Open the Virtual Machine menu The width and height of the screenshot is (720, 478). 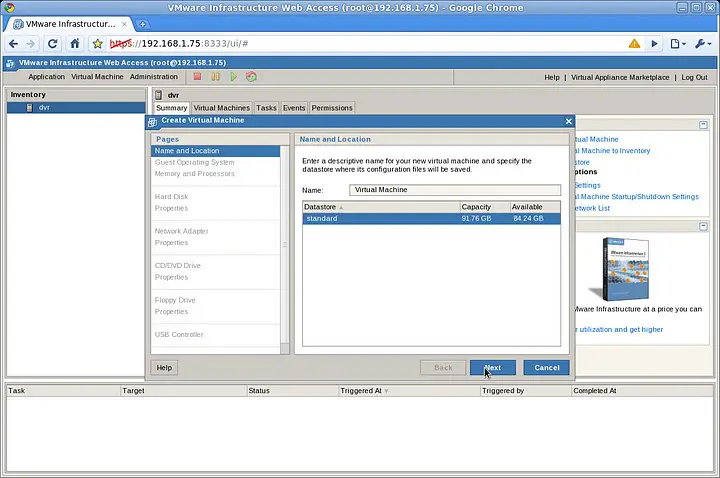(97, 77)
